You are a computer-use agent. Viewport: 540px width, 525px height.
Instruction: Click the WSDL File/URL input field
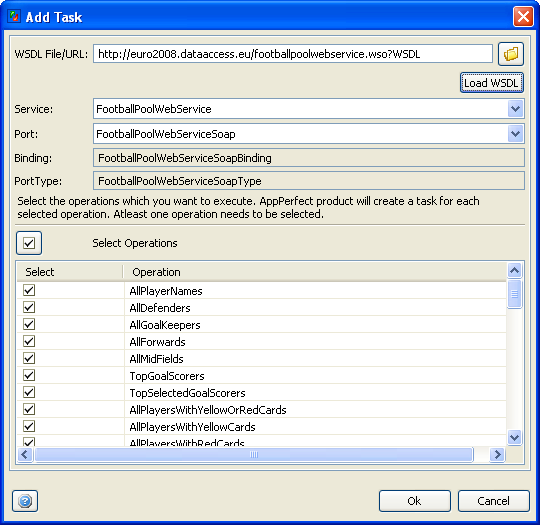[x=293, y=54]
